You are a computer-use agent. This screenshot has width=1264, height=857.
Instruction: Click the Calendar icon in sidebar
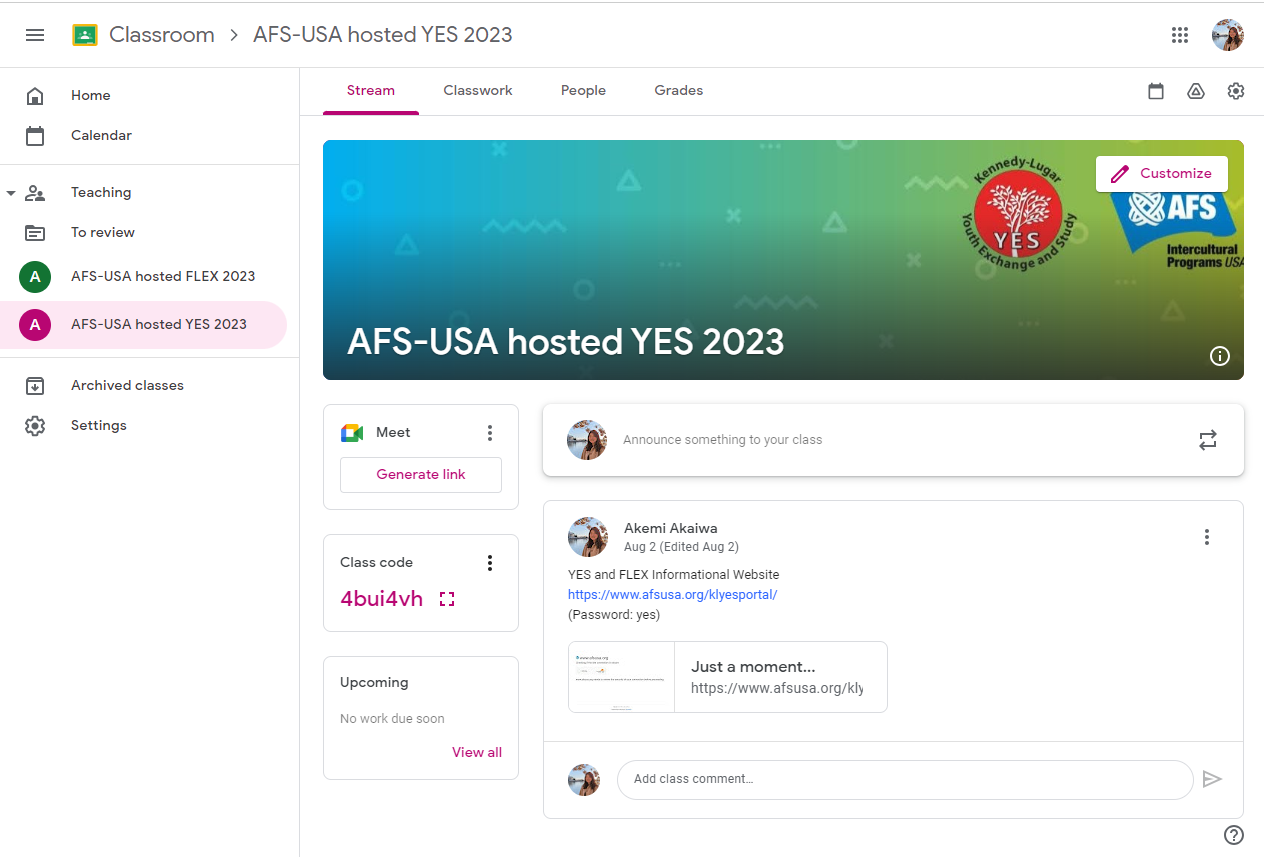35,136
